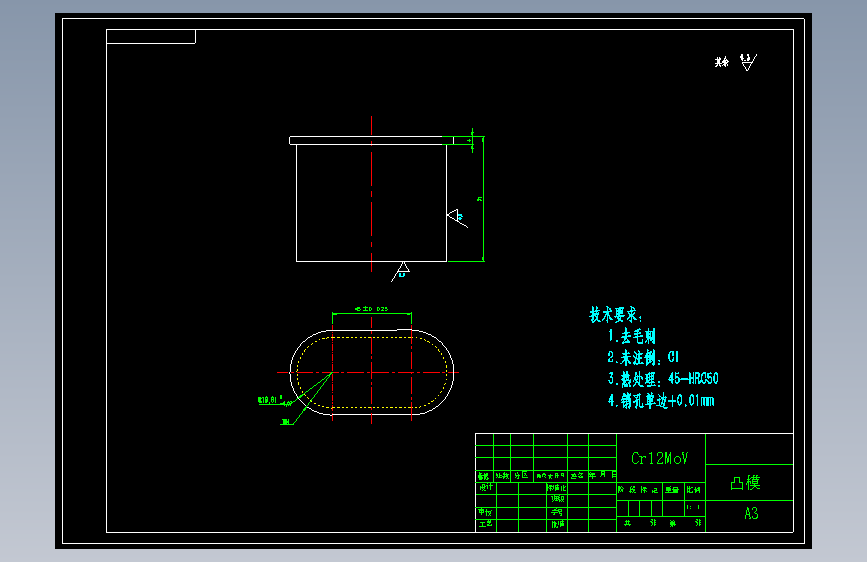Click the 其余 text beside roughness symbol
Screen dimensions: 867x562
click(722, 62)
